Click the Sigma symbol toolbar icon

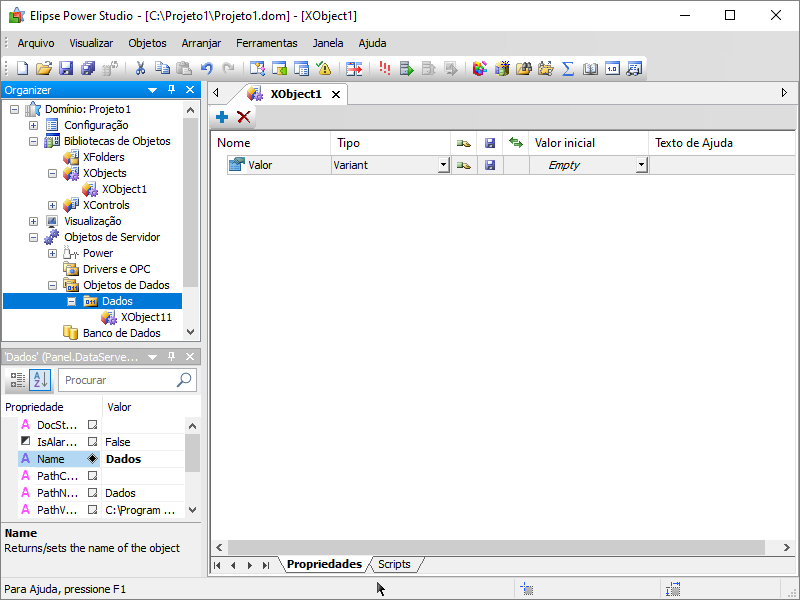point(568,68)
